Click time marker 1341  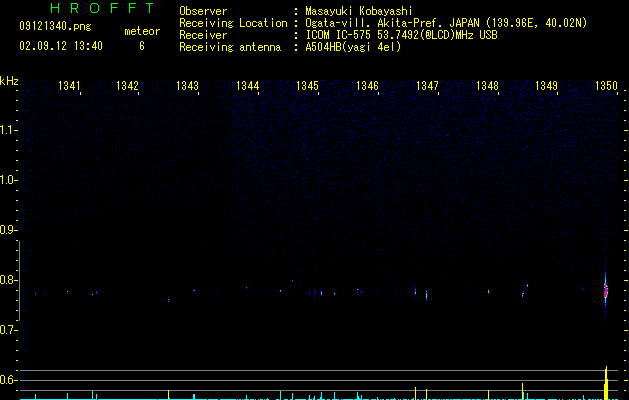(x=69, y=86)
